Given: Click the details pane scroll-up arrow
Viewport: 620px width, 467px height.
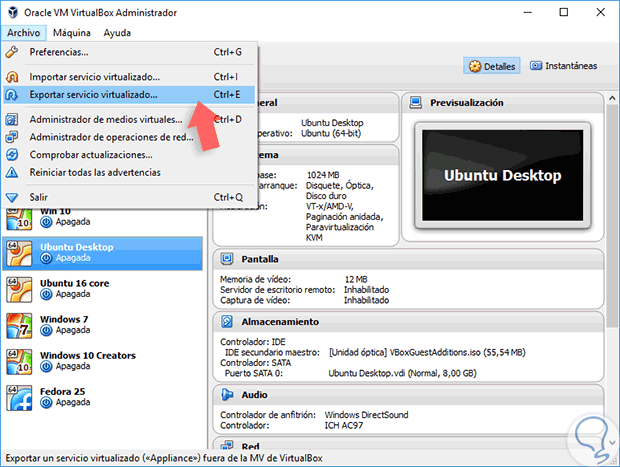Looking at the screenshot, I should pyautogui.click(x=612, y=98).
